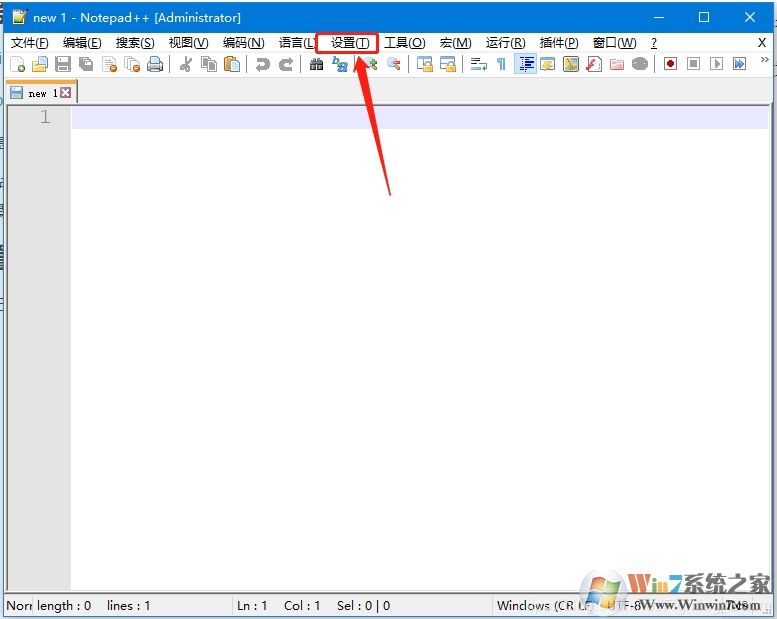This screenshot has width=777, height=619.
Task: Open a file using the folder toolbar icon
Action: click(40, 64)
